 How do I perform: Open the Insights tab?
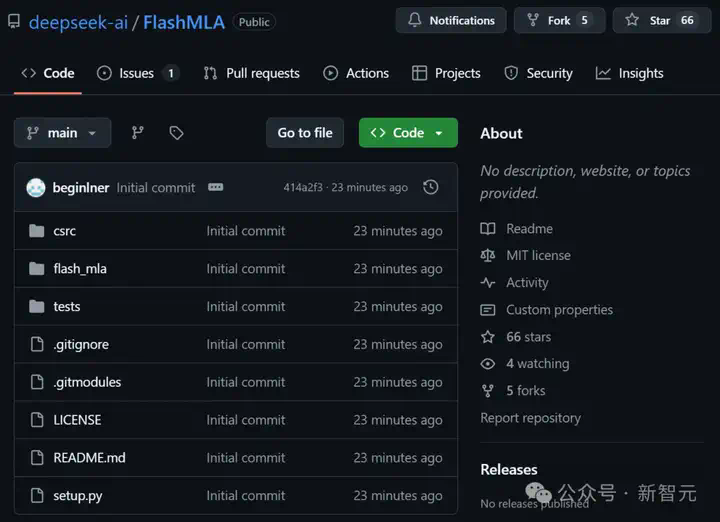(x=629, y=73)
